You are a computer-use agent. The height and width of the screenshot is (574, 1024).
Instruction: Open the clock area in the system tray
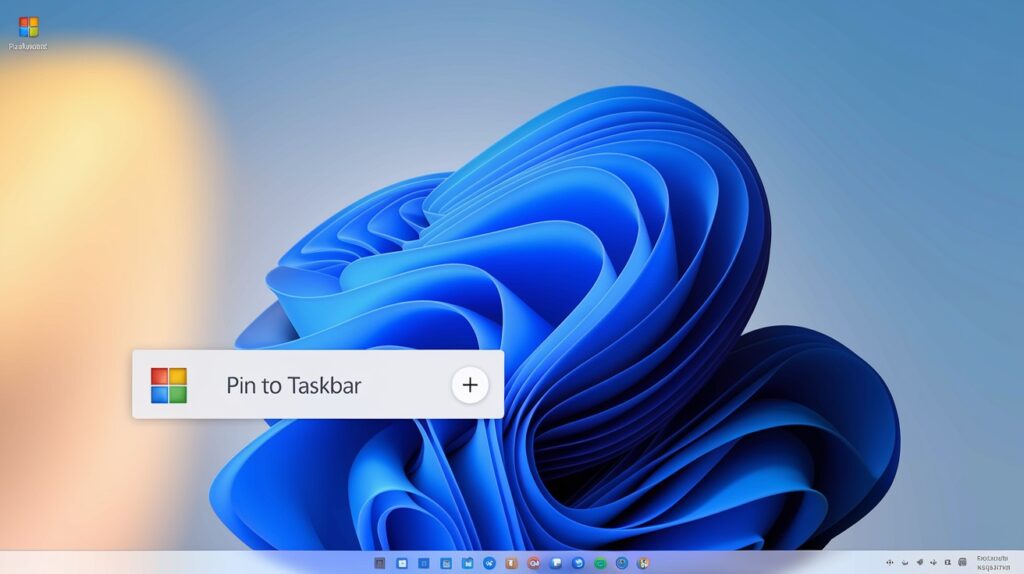[x=993, y=563]
